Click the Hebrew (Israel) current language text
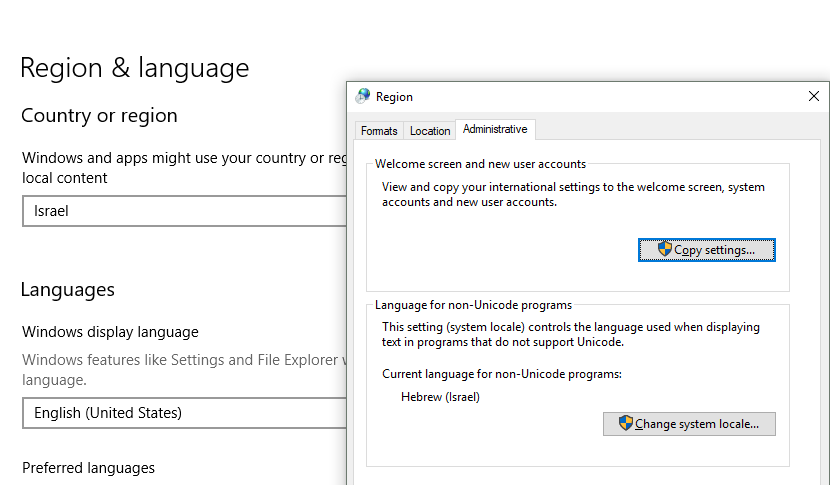 click(440, 397)
